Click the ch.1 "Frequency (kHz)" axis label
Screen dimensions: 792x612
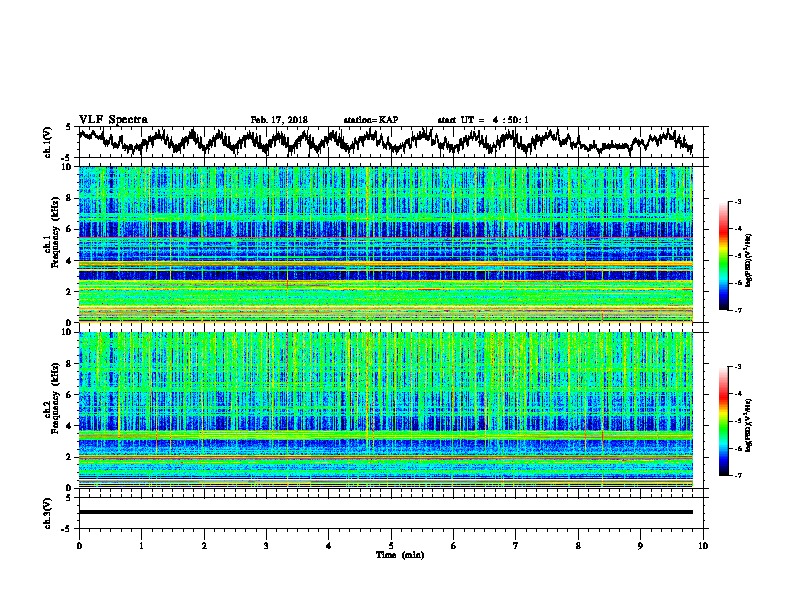point(55,232)
